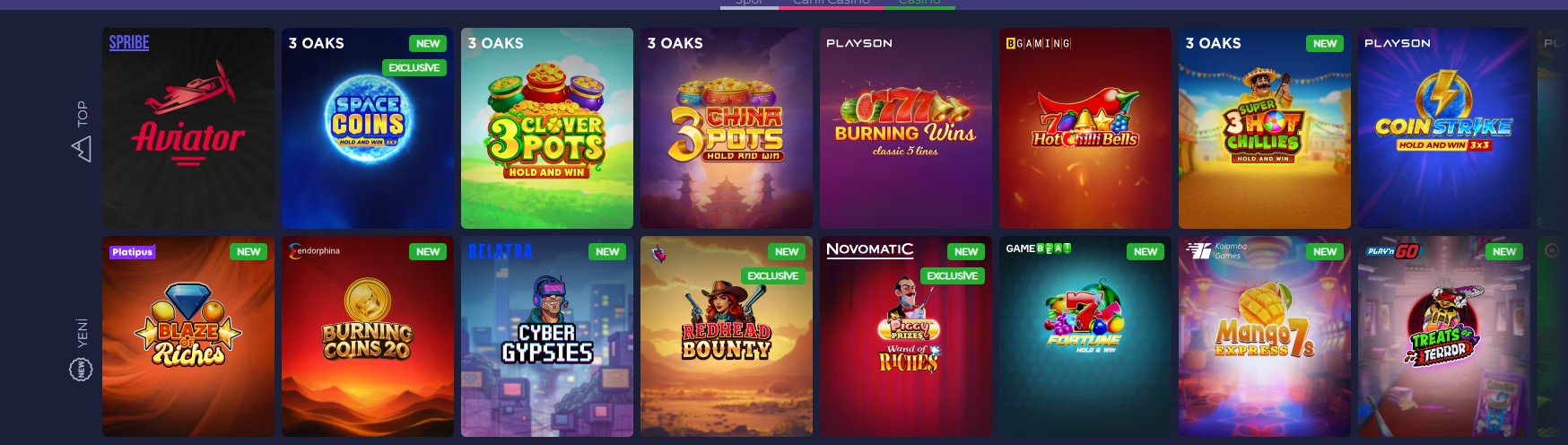The height and width of the screenshot is (445, 1568).
Task: Open the 3 Clover Pots game
Action: tap(547, 128)
